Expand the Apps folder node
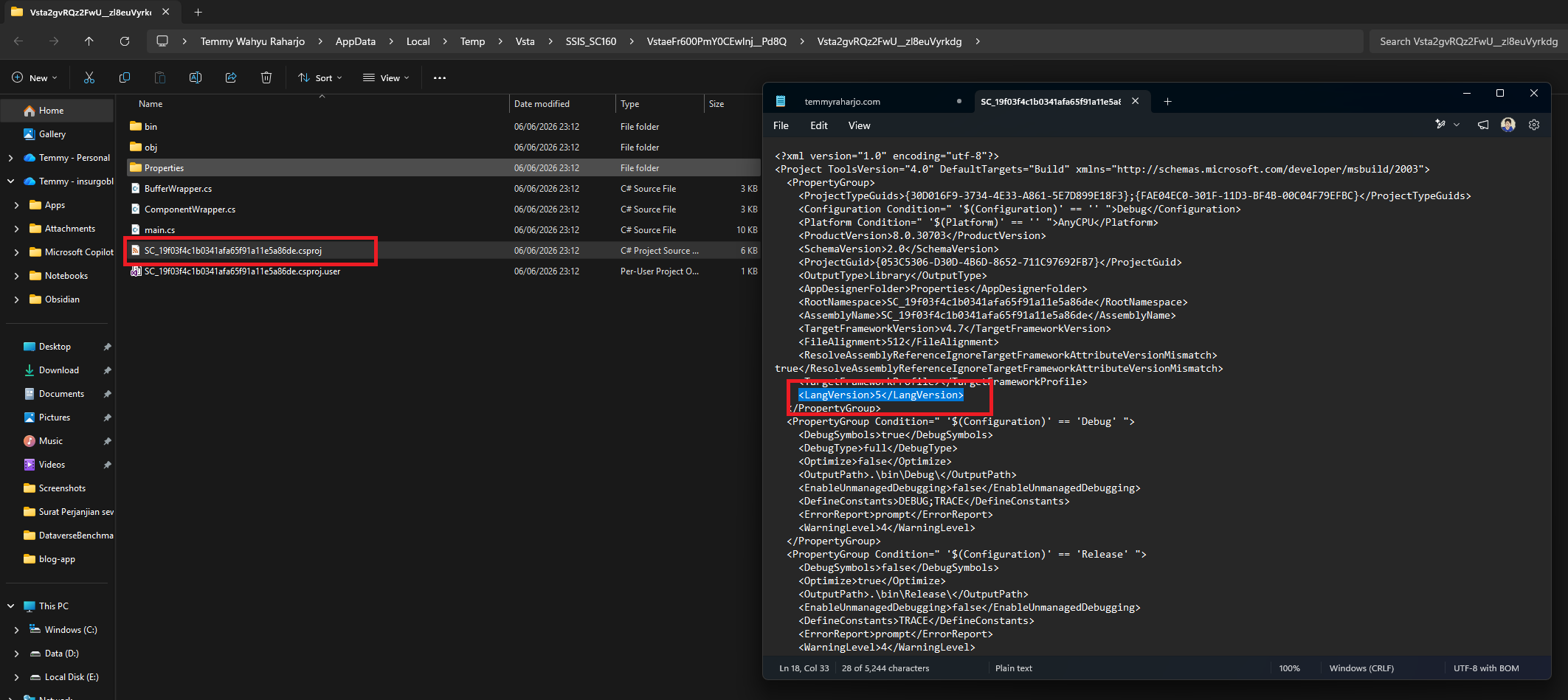The image size is (1568, 700). click(16, 205)
